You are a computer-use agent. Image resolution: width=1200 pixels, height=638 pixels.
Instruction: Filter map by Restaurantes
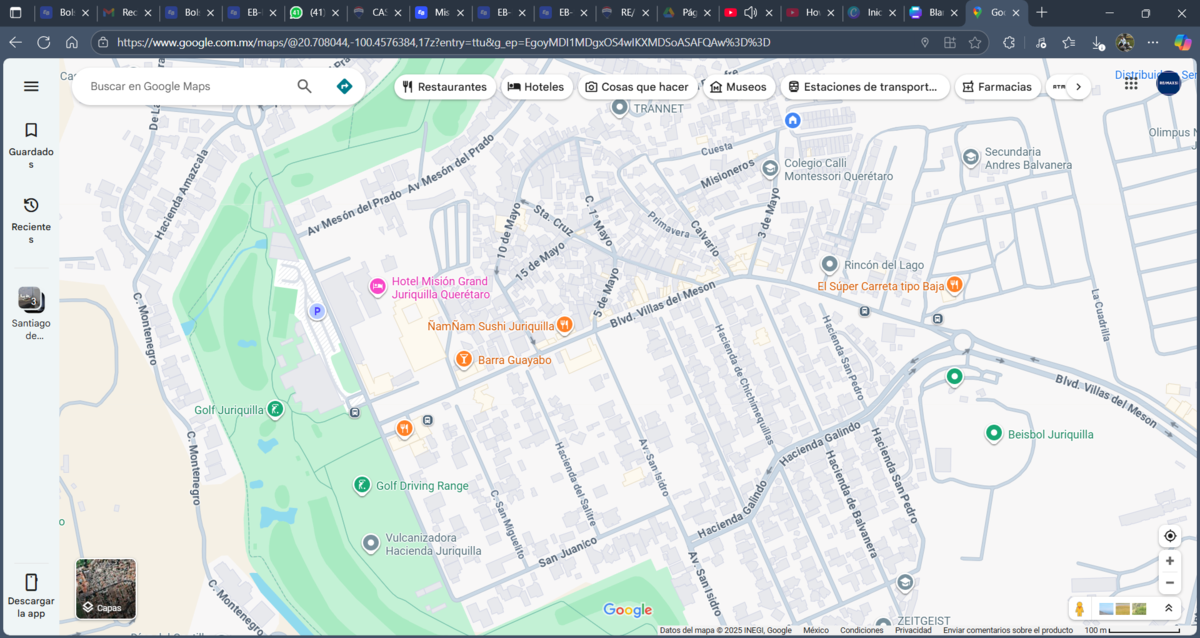click(x=444, y=87)
